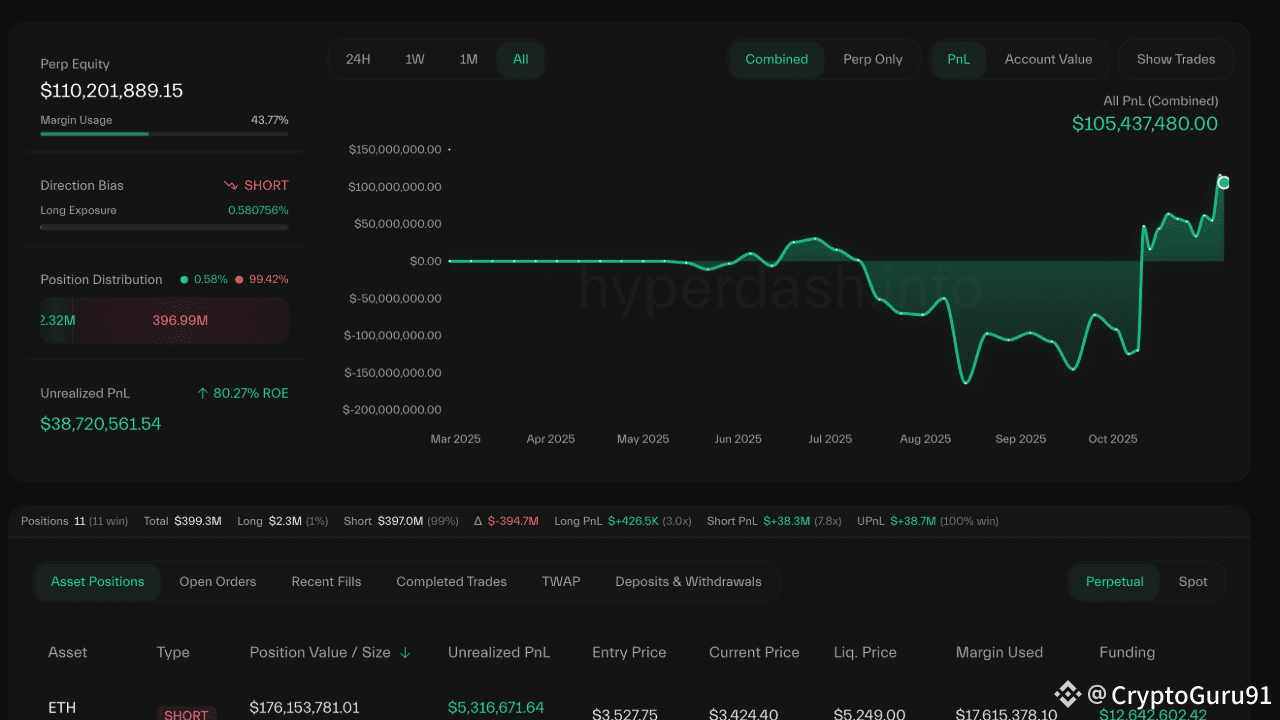Select the 24H time range
This screenshot has height=720, width=1280.
(x=358, y=59)
